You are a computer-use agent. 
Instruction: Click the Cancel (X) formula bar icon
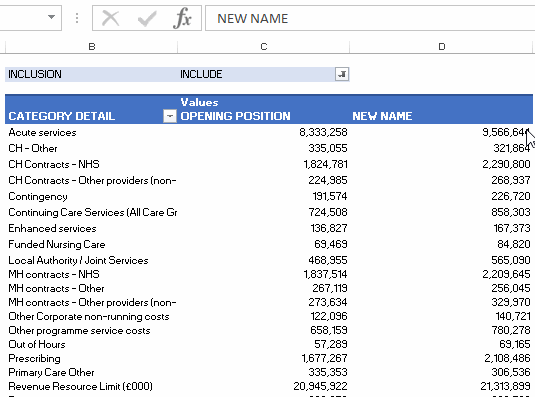pos(111,18)
